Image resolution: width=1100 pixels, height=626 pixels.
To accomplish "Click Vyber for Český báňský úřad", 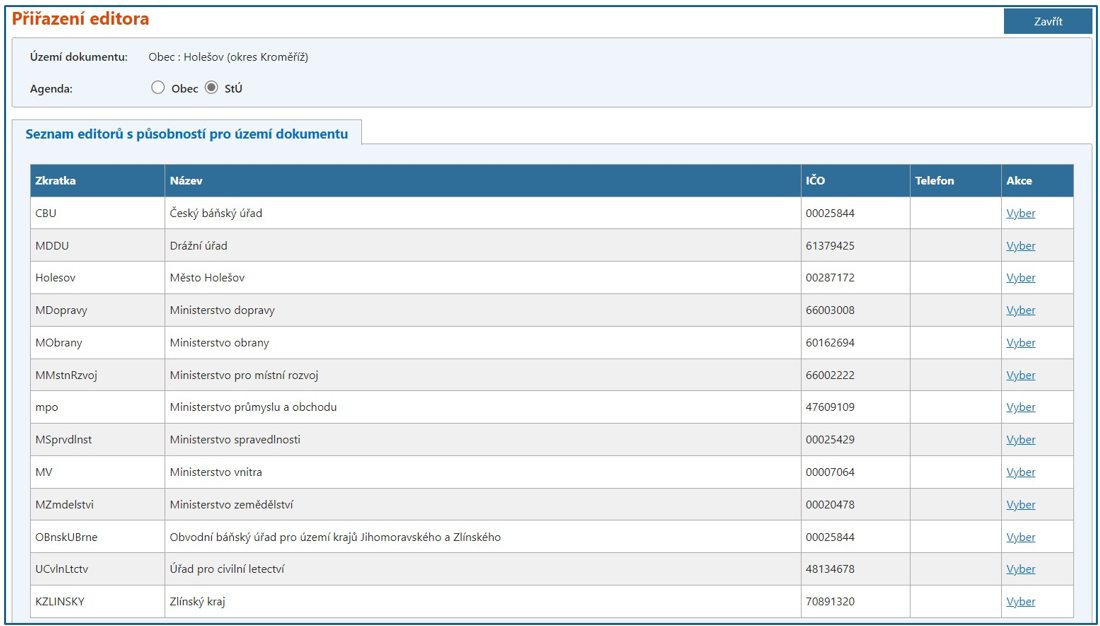I will [x=1020, y=213].
